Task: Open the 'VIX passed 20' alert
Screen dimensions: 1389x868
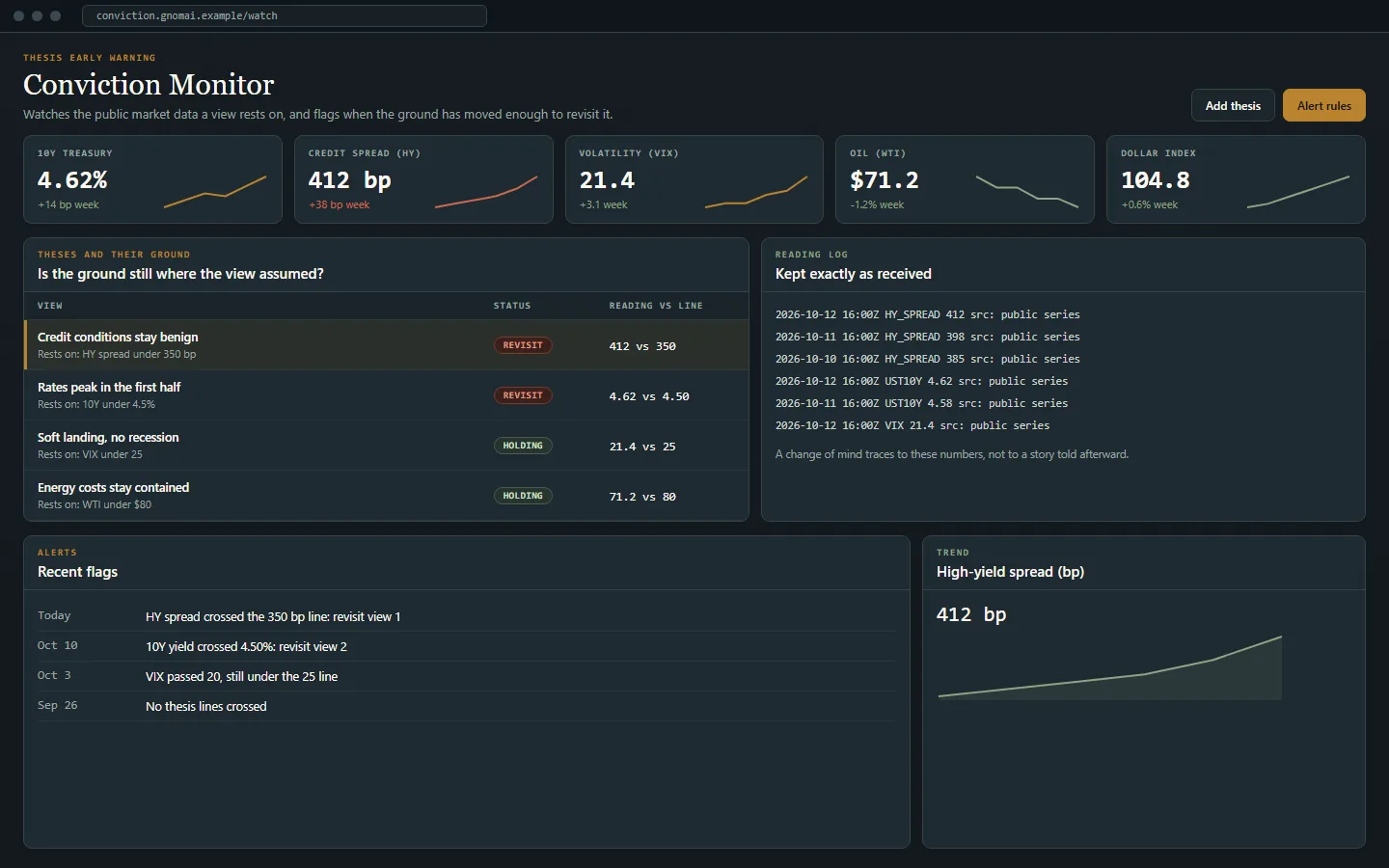Action: 466,676
